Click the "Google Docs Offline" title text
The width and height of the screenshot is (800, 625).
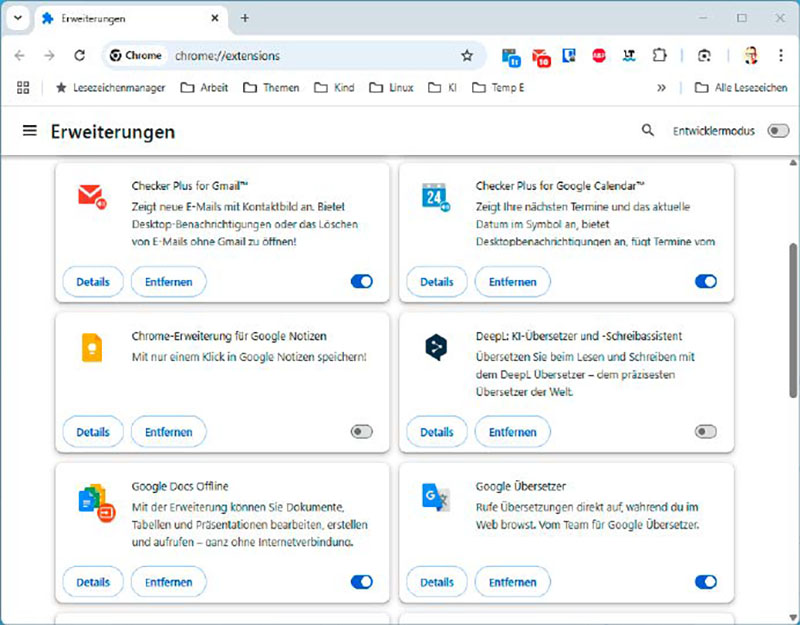coord(180,486)
